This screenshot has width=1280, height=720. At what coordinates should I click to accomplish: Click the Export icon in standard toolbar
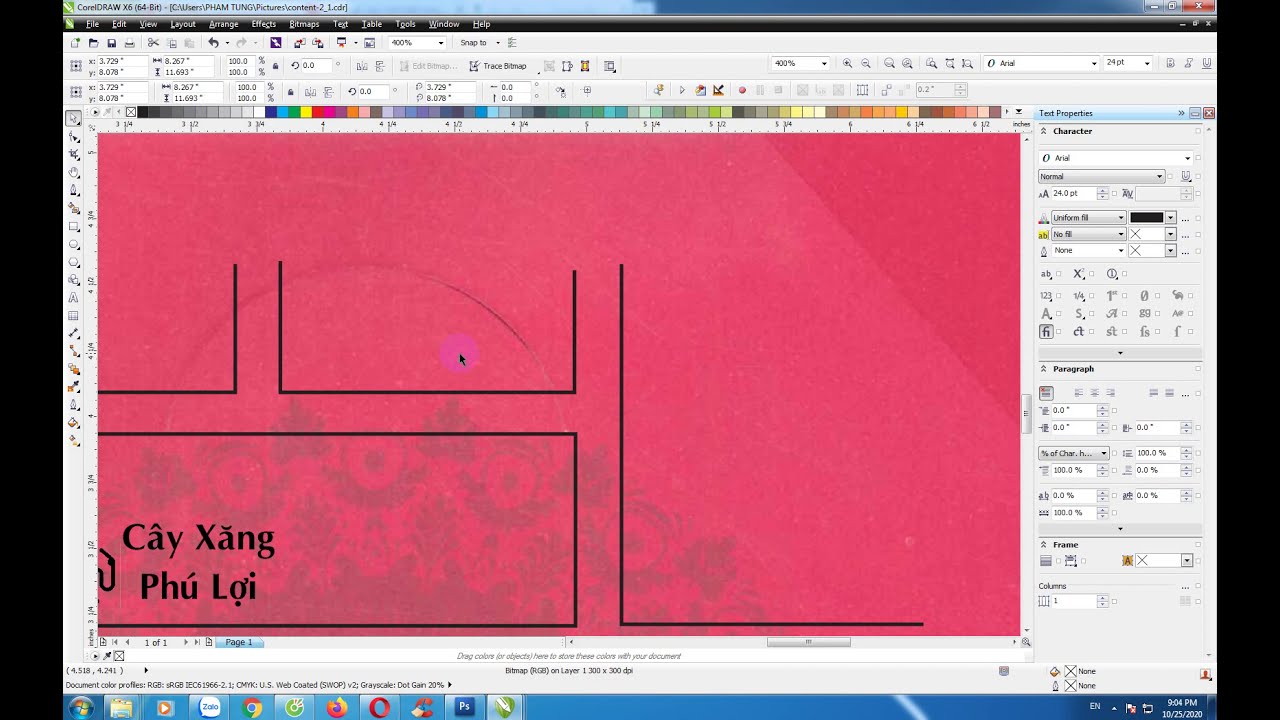coord(317,43)
